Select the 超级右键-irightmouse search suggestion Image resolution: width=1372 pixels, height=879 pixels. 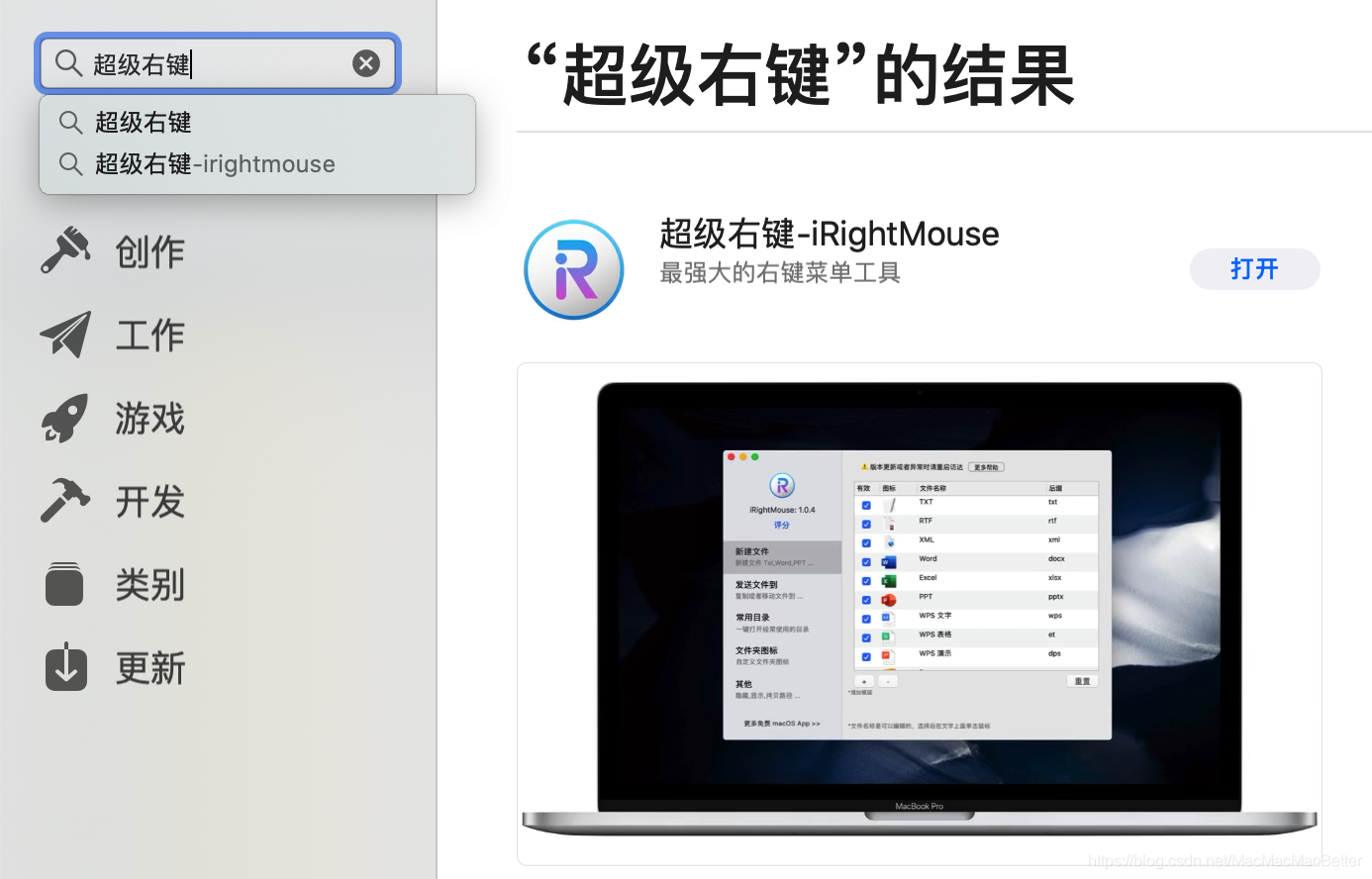tap(257, 163)
